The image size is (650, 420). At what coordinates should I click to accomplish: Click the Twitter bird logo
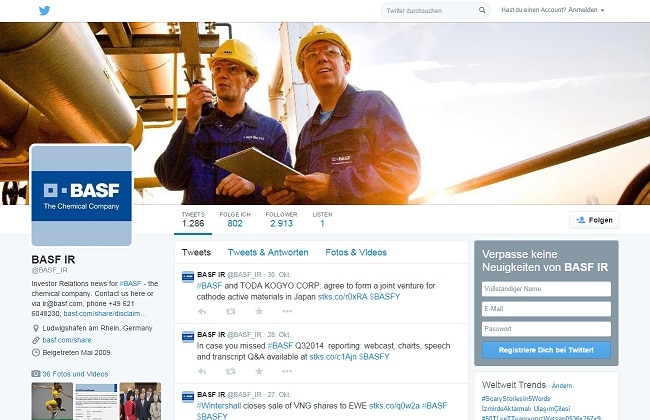[x=44, y=10]
